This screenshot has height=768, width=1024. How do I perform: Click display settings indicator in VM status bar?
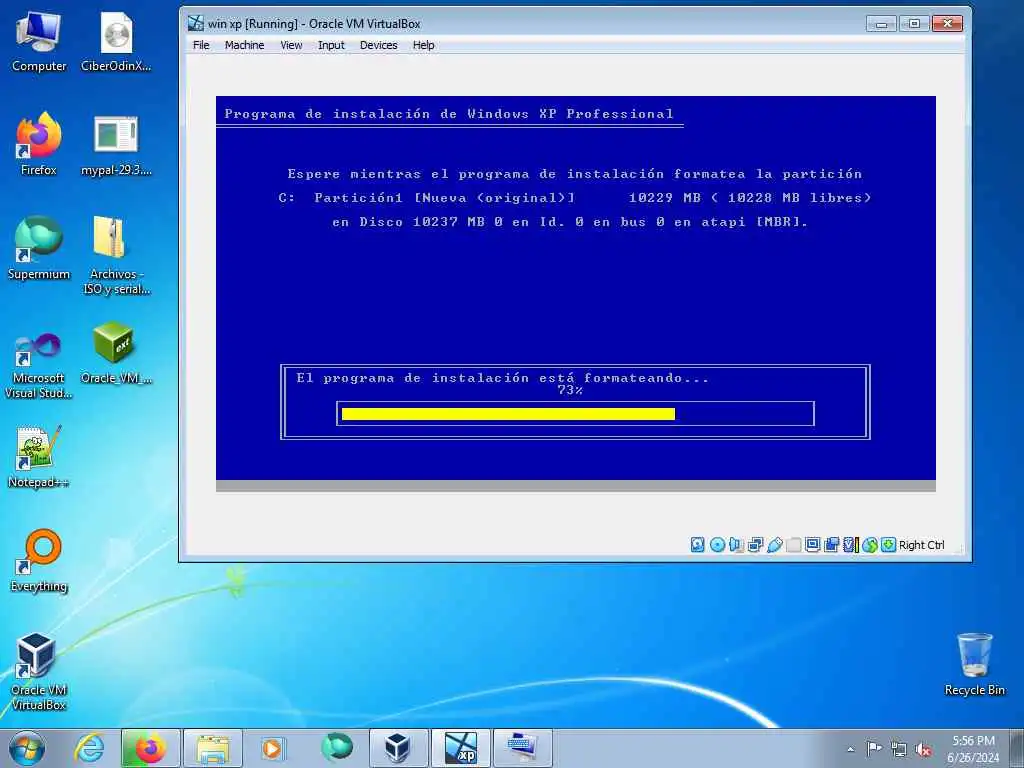point(812,545)
